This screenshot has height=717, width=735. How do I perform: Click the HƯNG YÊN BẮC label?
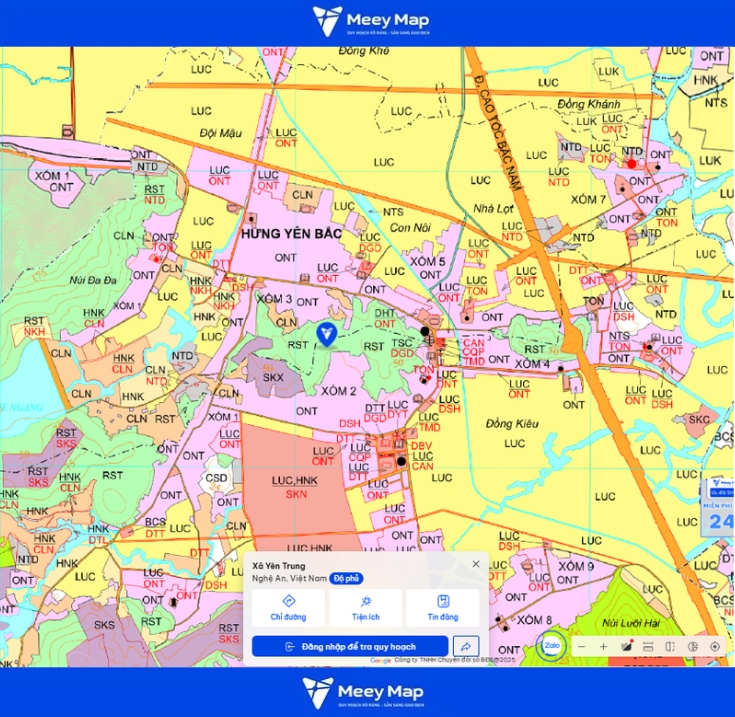[291, 233]
